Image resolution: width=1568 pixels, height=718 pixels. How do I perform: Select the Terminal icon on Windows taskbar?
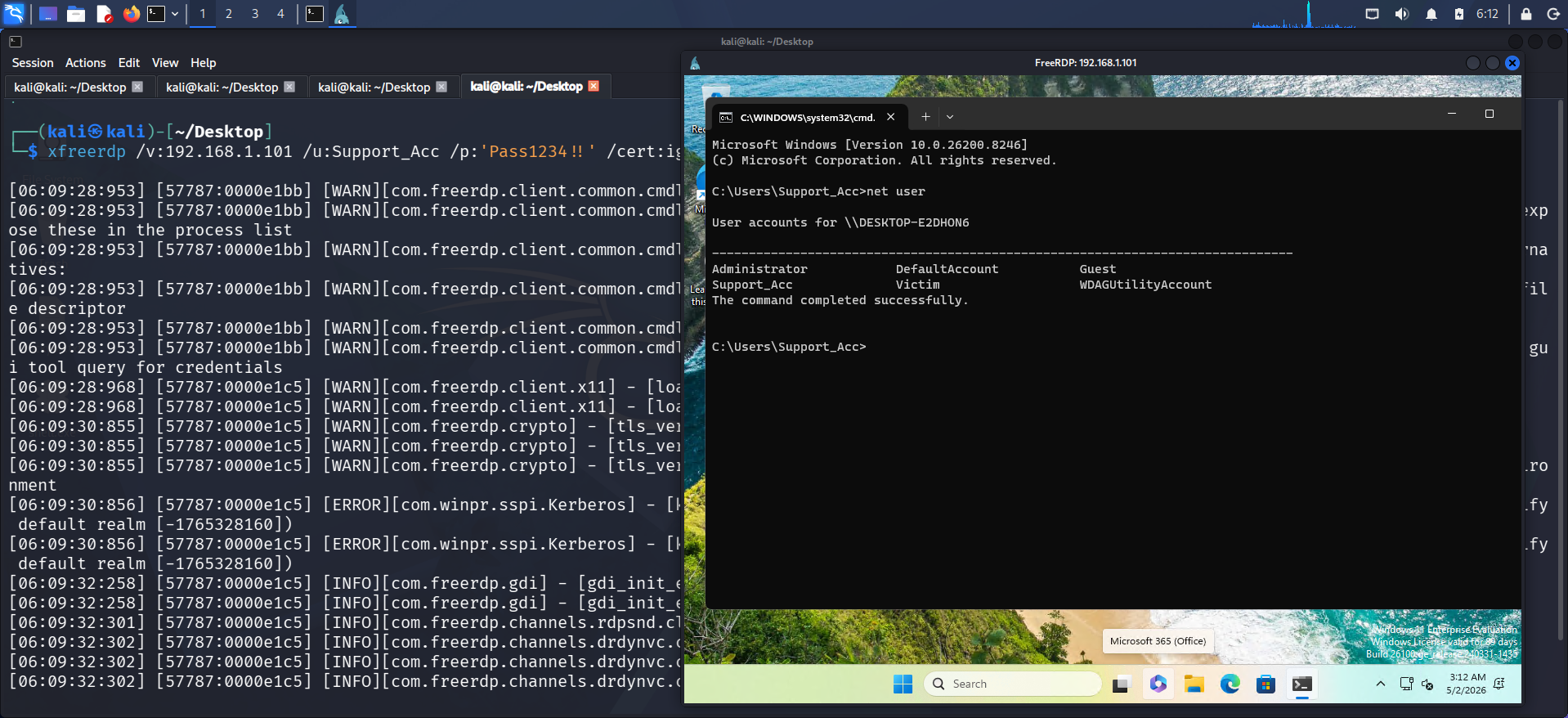click(x=1302, y=684)
